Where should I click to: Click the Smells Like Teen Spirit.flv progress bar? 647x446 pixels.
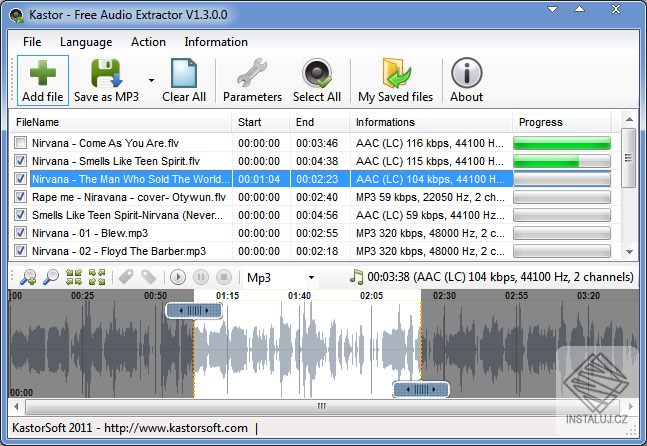coord(562,161)
